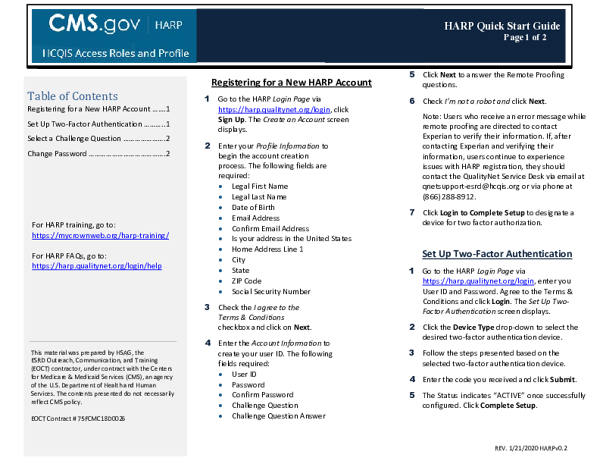Click bullet item 'User ID'
Image resolution: width=600 pixels, height=464 pixels.
(x=244, y=374)
